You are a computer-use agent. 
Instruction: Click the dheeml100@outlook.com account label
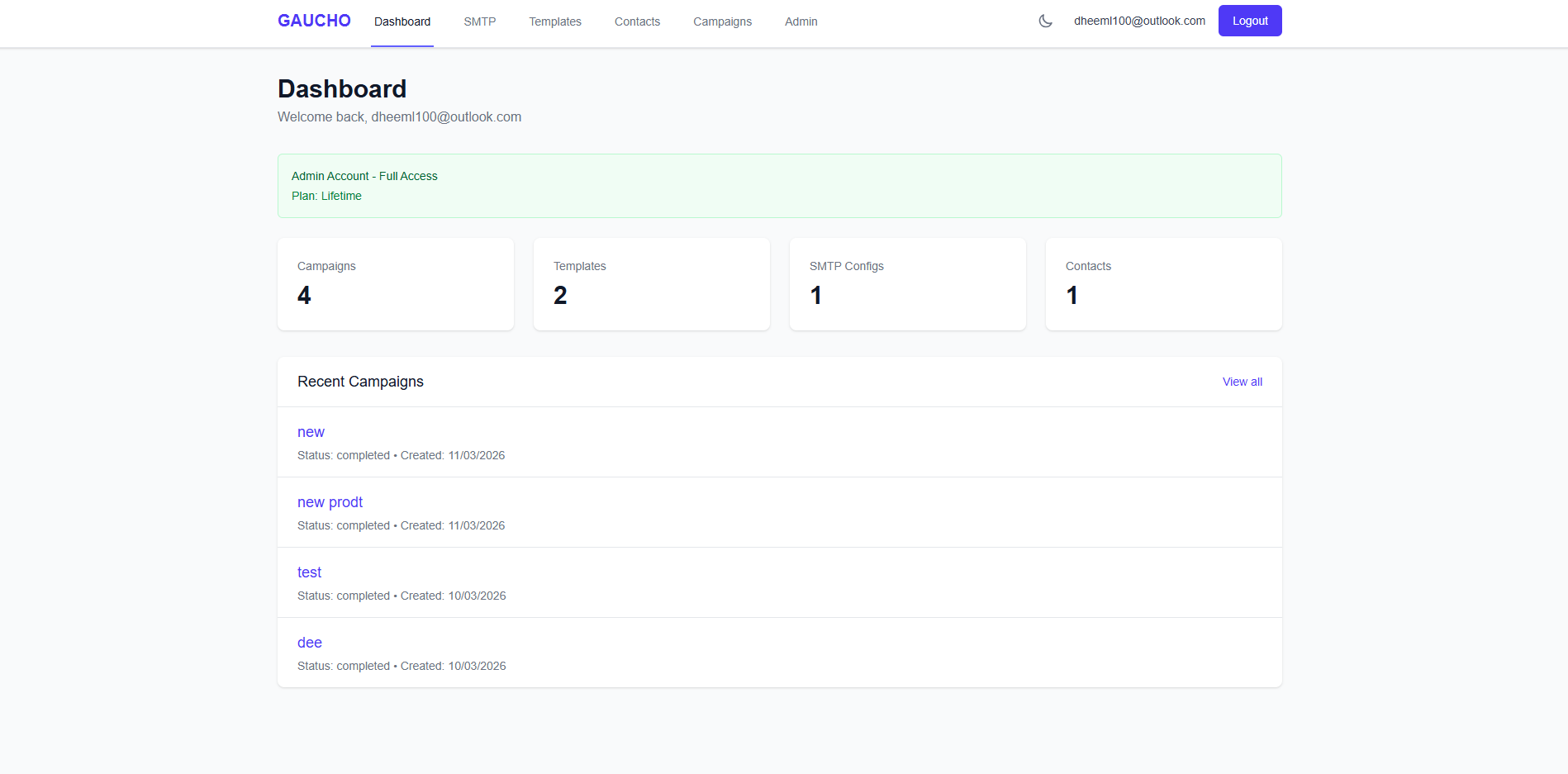point(1139,21)
